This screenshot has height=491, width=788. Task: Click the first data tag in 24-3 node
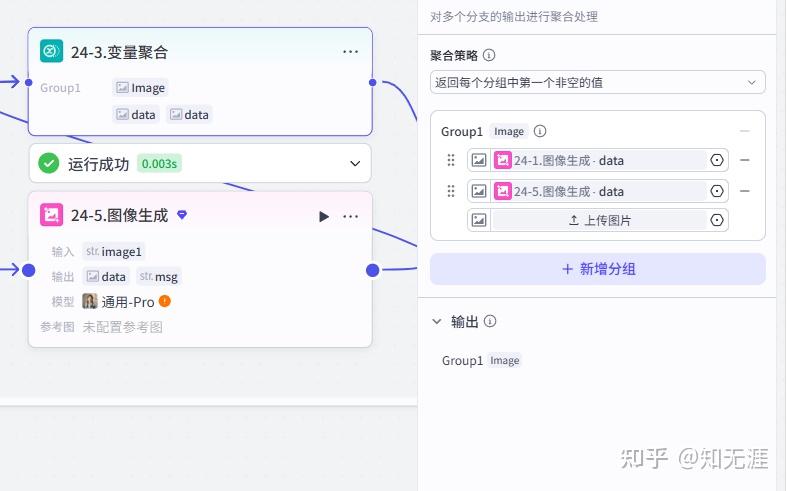tap(136, 115)
